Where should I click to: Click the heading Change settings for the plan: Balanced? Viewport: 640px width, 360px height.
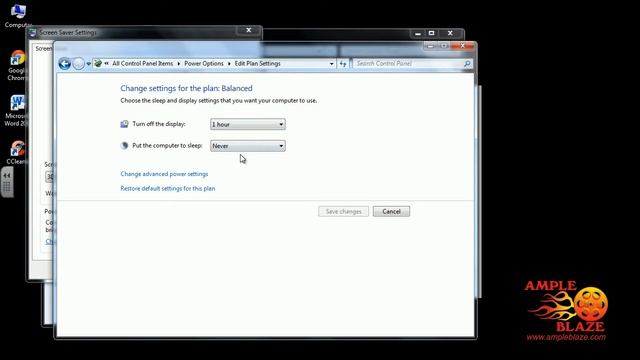pyautogui.click(x=186, y=88)
